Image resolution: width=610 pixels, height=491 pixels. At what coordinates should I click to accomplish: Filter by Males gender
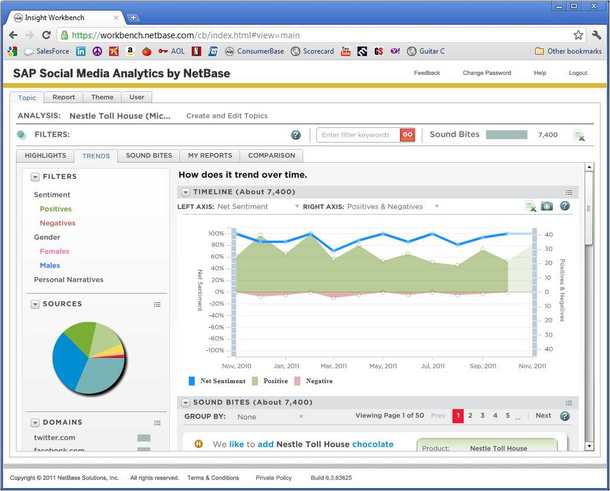(50, 265)
